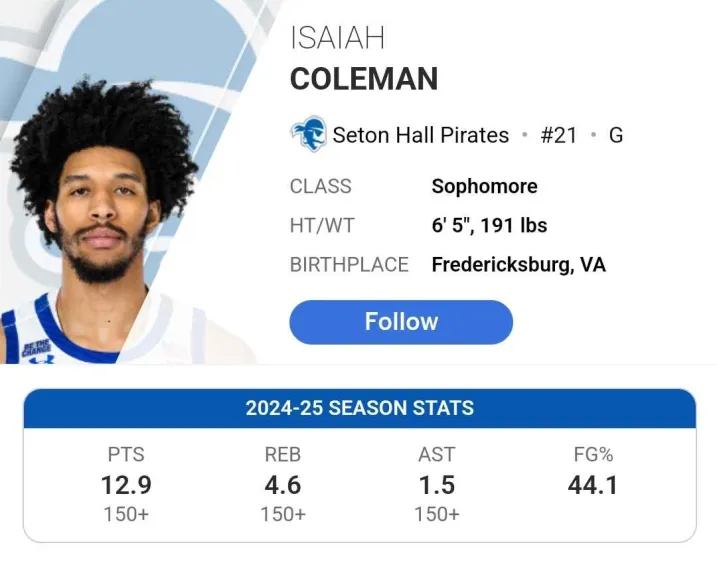The height and width of the screenshot is (565, 717).
Task: Select the 4.6 rebounds value
Action: click(x=283, y=485)
